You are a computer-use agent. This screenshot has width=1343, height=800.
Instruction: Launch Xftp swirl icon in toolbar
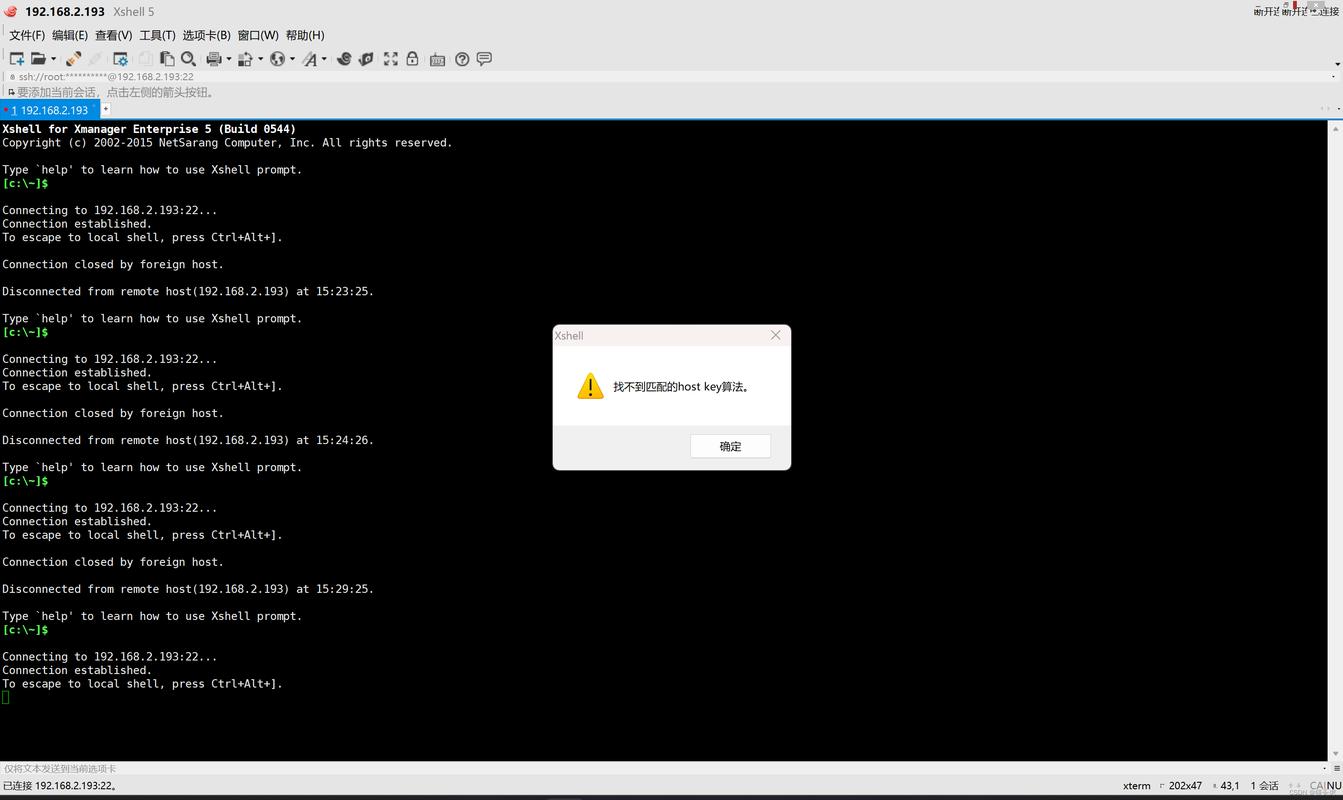344,59
